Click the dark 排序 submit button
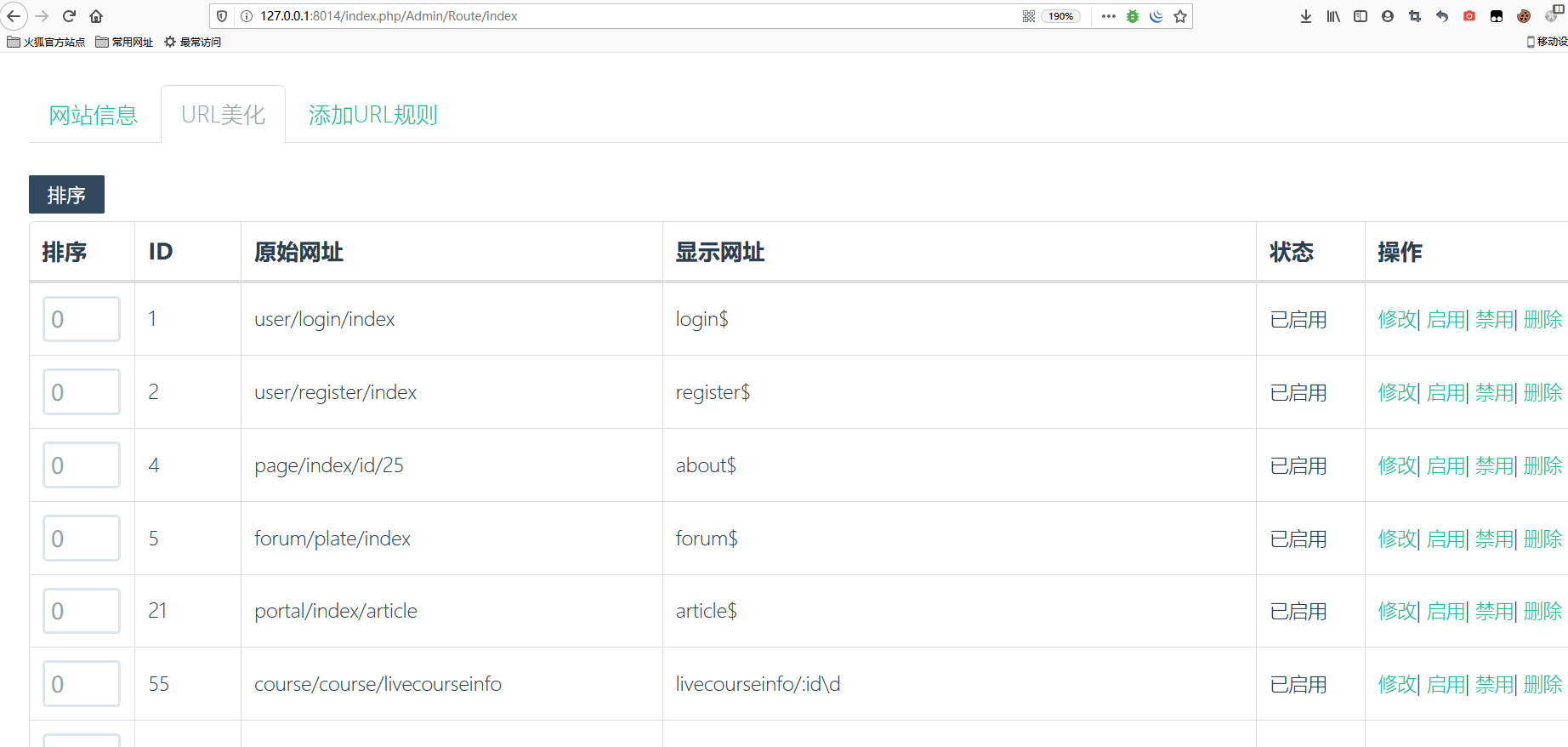This screenshot has height=747, width=1568. (x=66, y=195)
